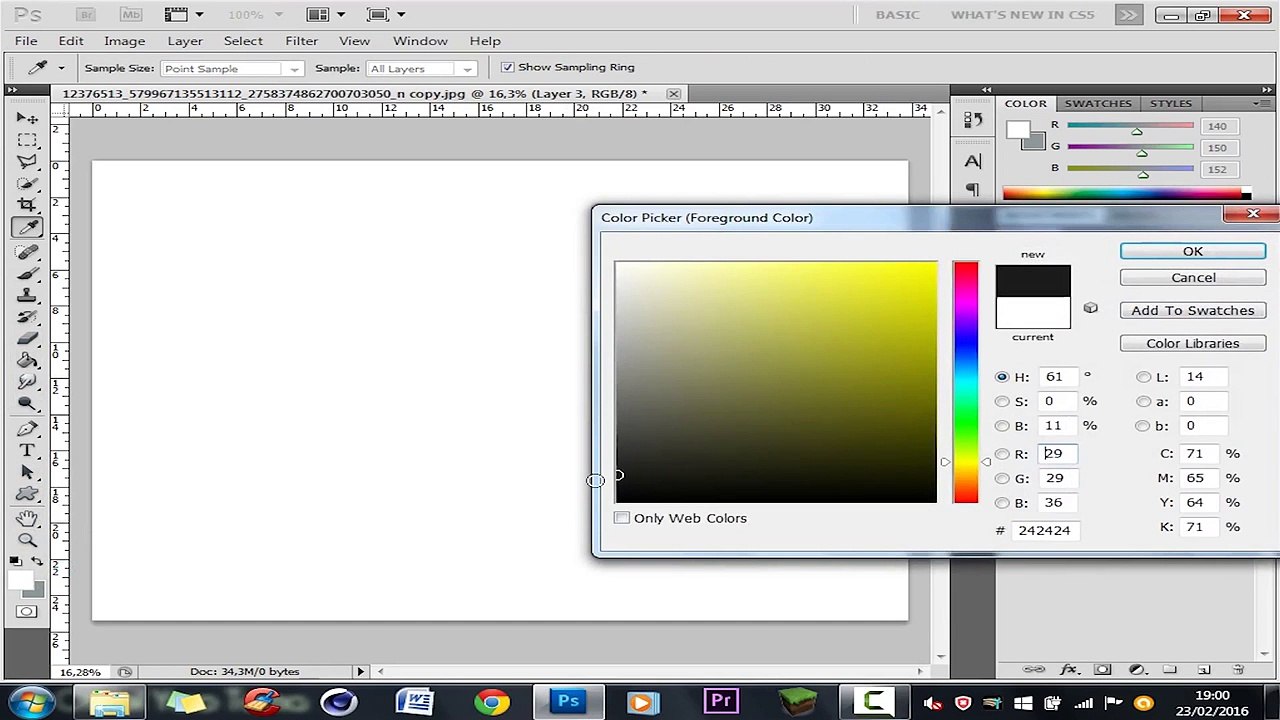Select the Quick Selection tool
Image resolution: width=1280 pixels, height=720 pixels.
click(27, 184)
